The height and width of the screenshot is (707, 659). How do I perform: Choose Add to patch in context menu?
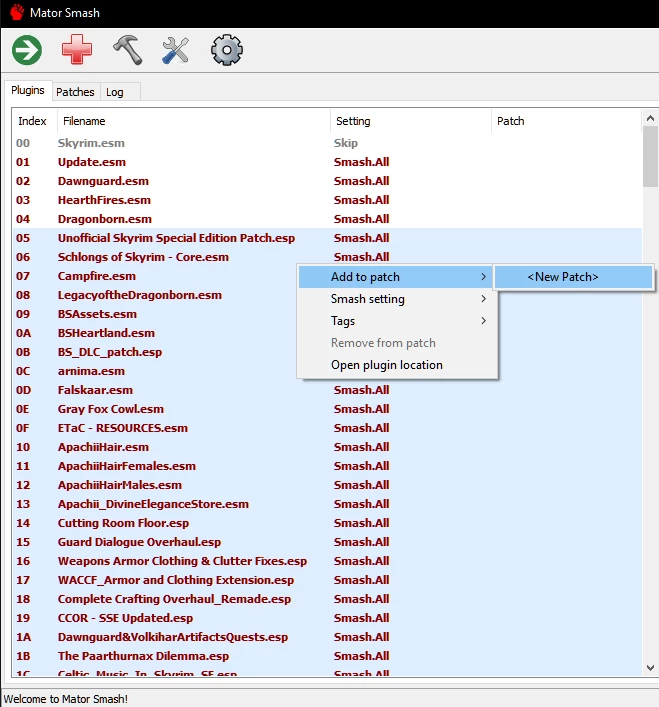pos(397,277)
